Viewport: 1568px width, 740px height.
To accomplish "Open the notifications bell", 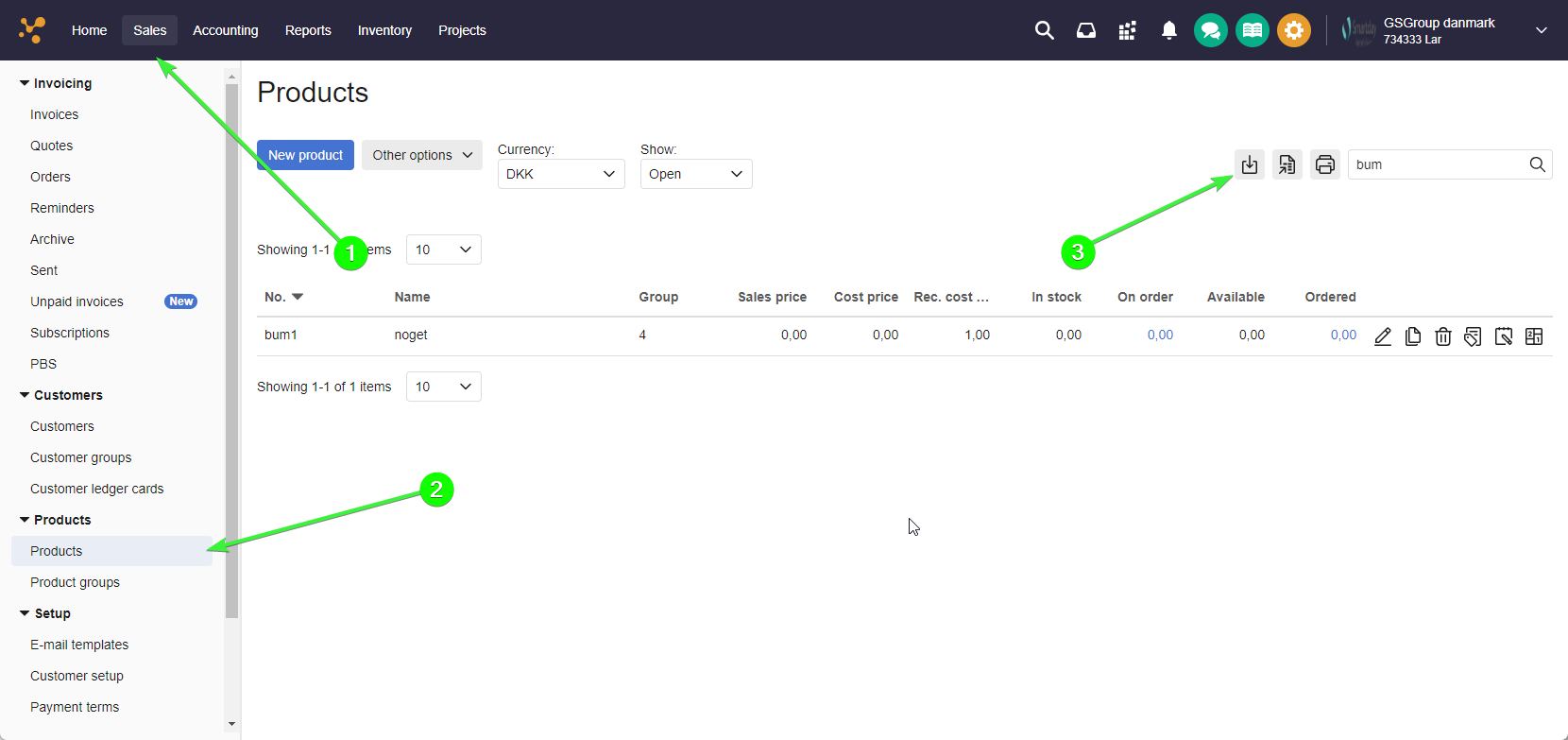I will tap(1169, 30).
